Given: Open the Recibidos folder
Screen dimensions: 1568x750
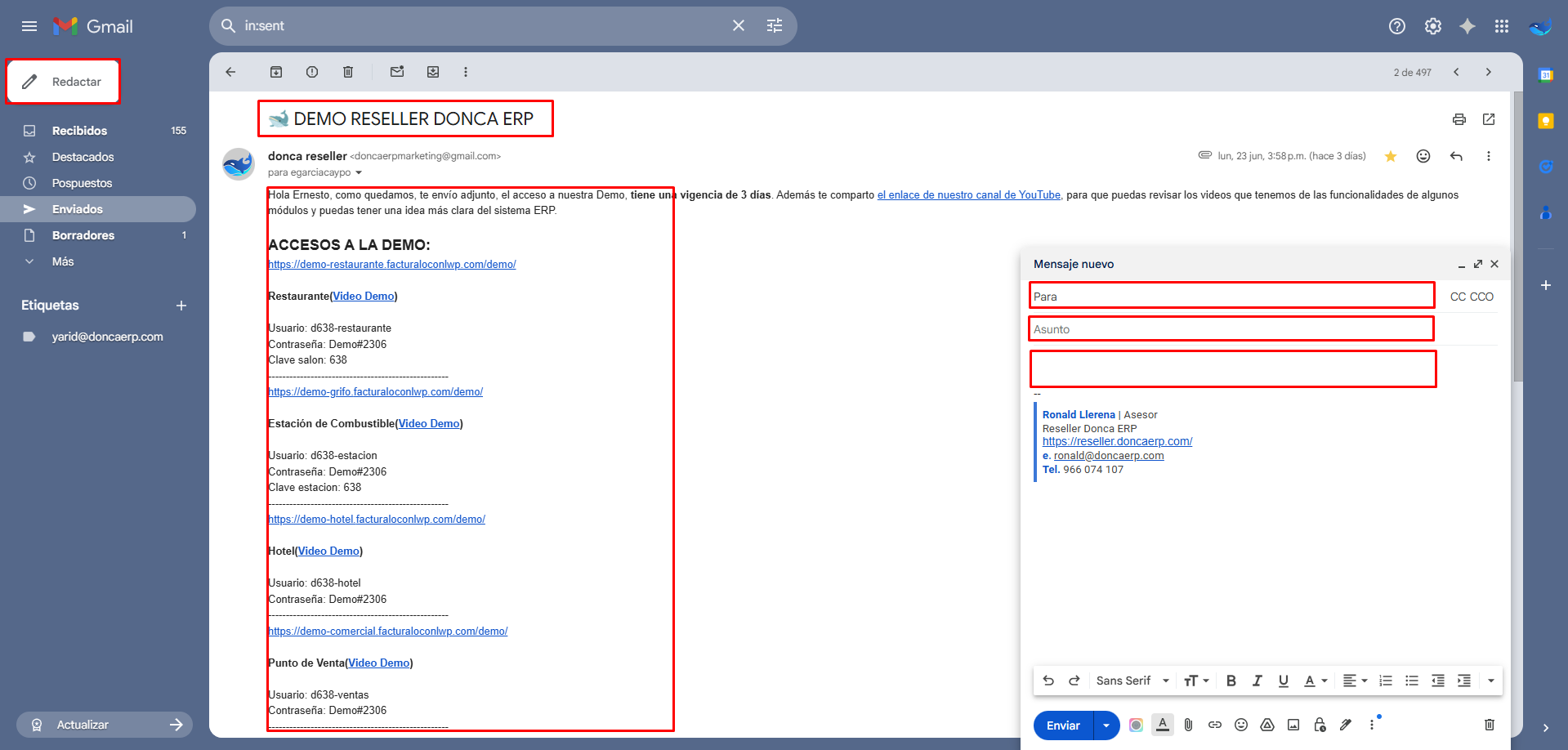Looking at the screenshot, I should click(x=79, y=131).
